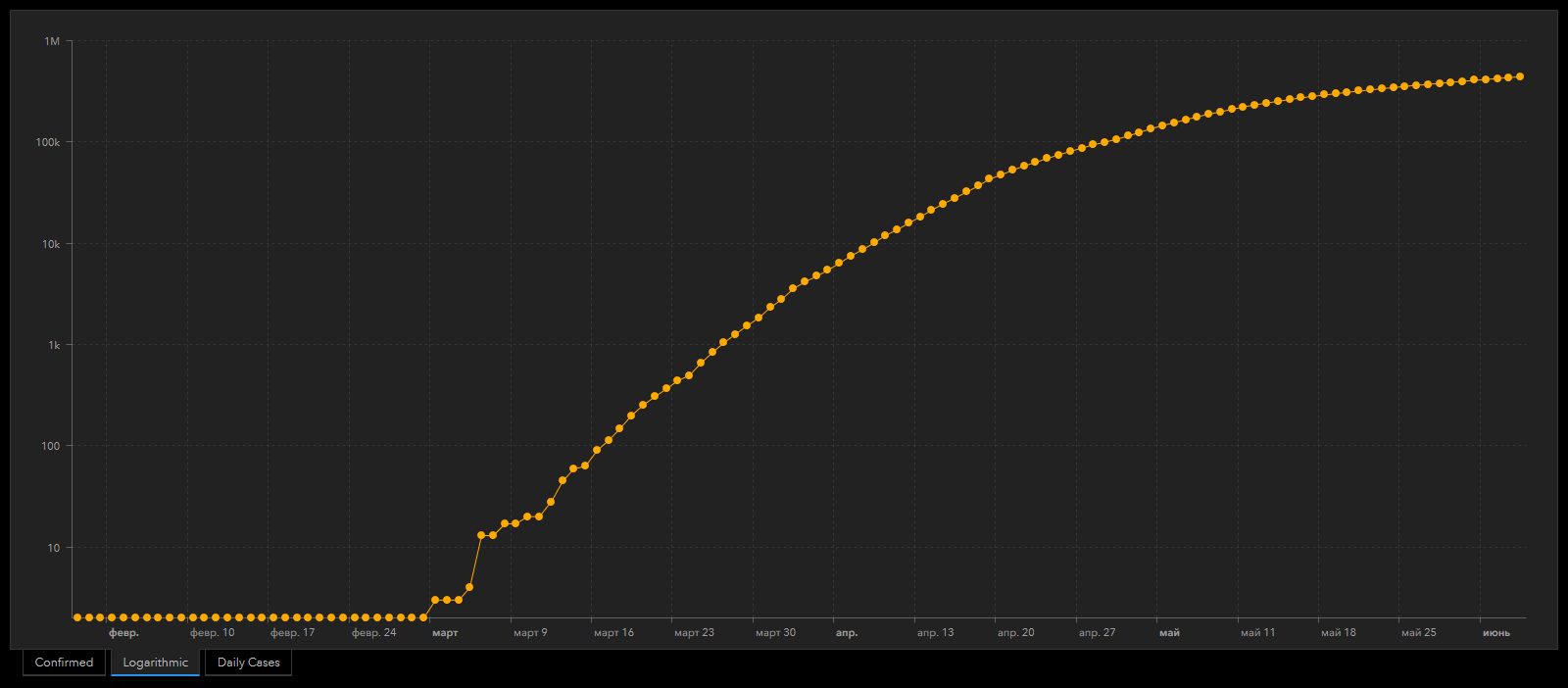The height and width of the screenshot is (688, 1568).
Task: Select the first data point on the curve
Action: click(77, 617)
